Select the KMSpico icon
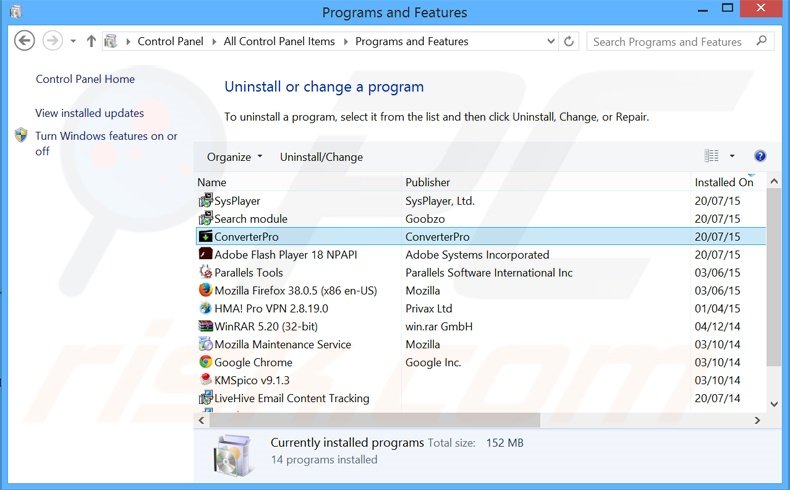 coord(206,379)
